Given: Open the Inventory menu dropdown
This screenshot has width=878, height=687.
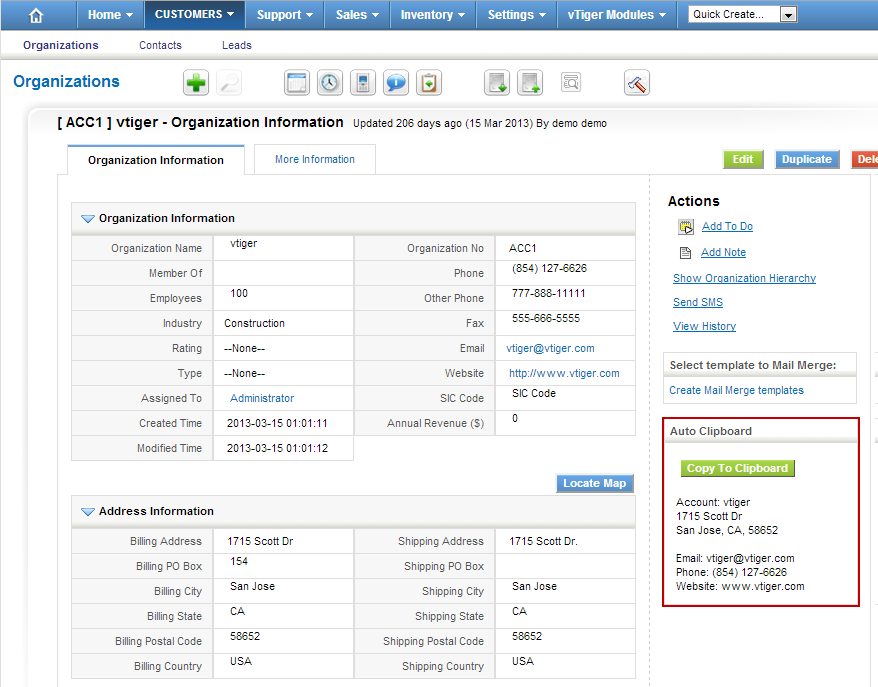Looking at the screenshot, I should click(x=432, y=15).
